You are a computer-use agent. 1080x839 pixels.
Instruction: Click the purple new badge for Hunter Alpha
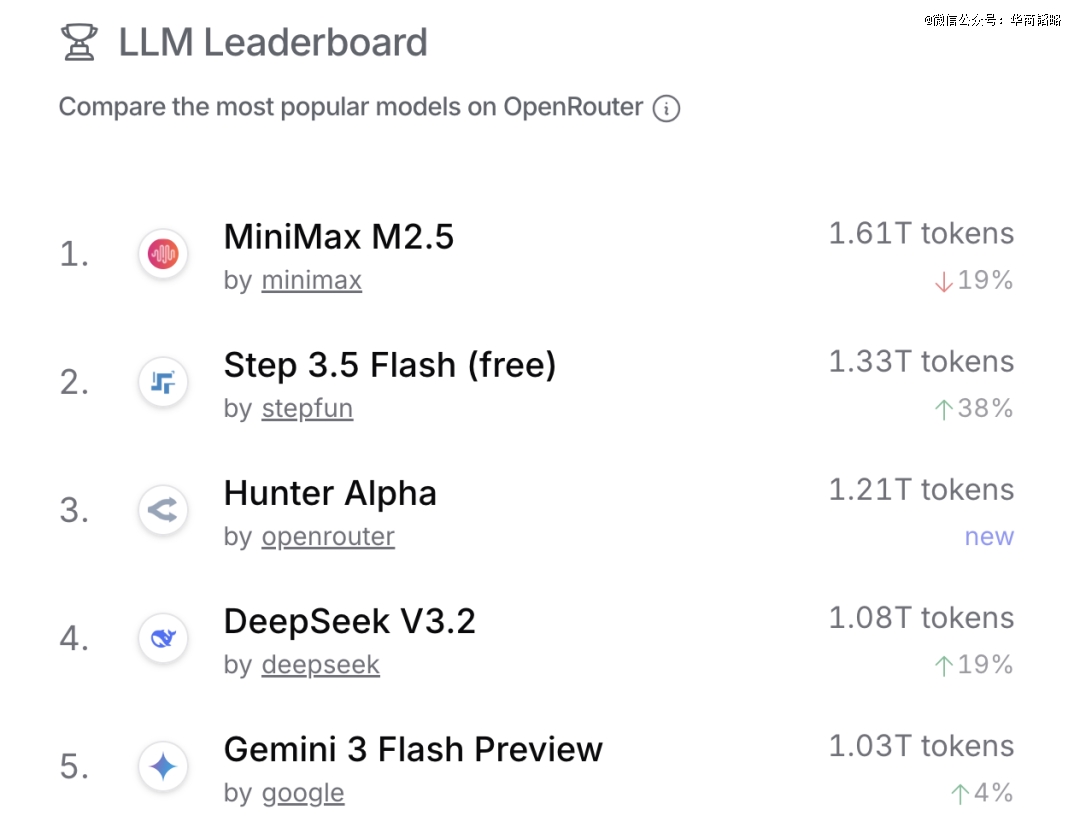coord(989,537)
